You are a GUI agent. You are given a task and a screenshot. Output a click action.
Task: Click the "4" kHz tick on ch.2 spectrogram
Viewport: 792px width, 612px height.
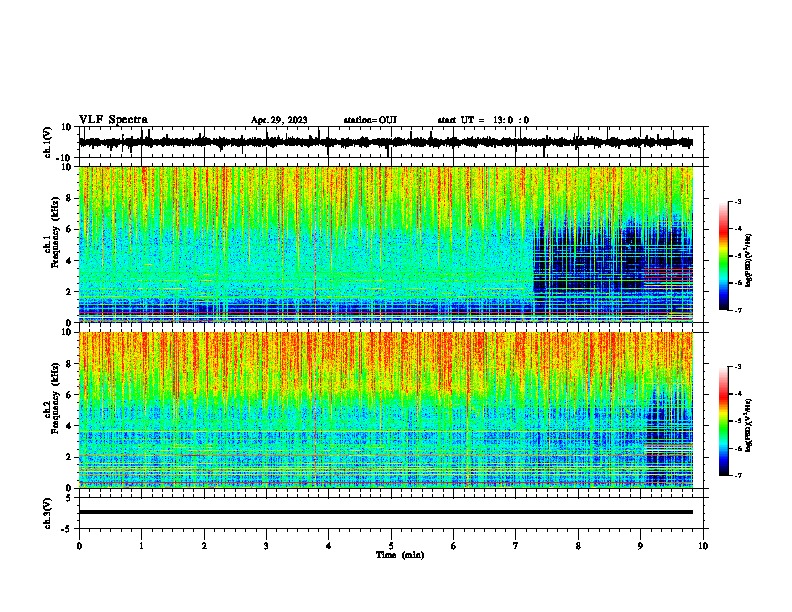point(70,426)
